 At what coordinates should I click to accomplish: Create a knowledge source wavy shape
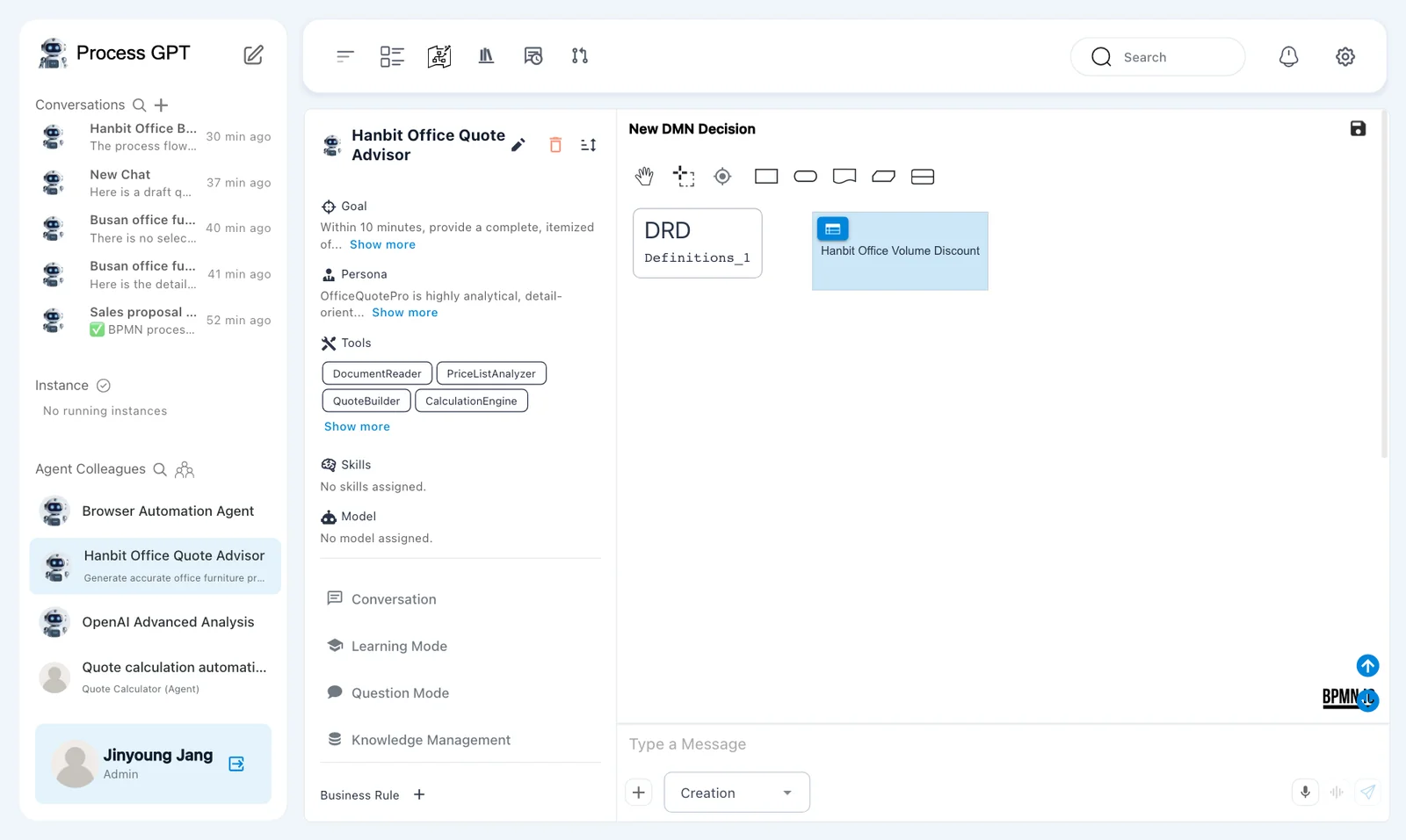(x=844, y=177)
